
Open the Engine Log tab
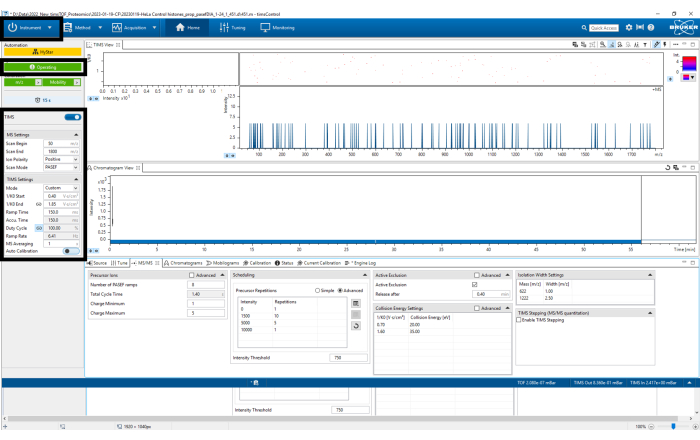361,263
